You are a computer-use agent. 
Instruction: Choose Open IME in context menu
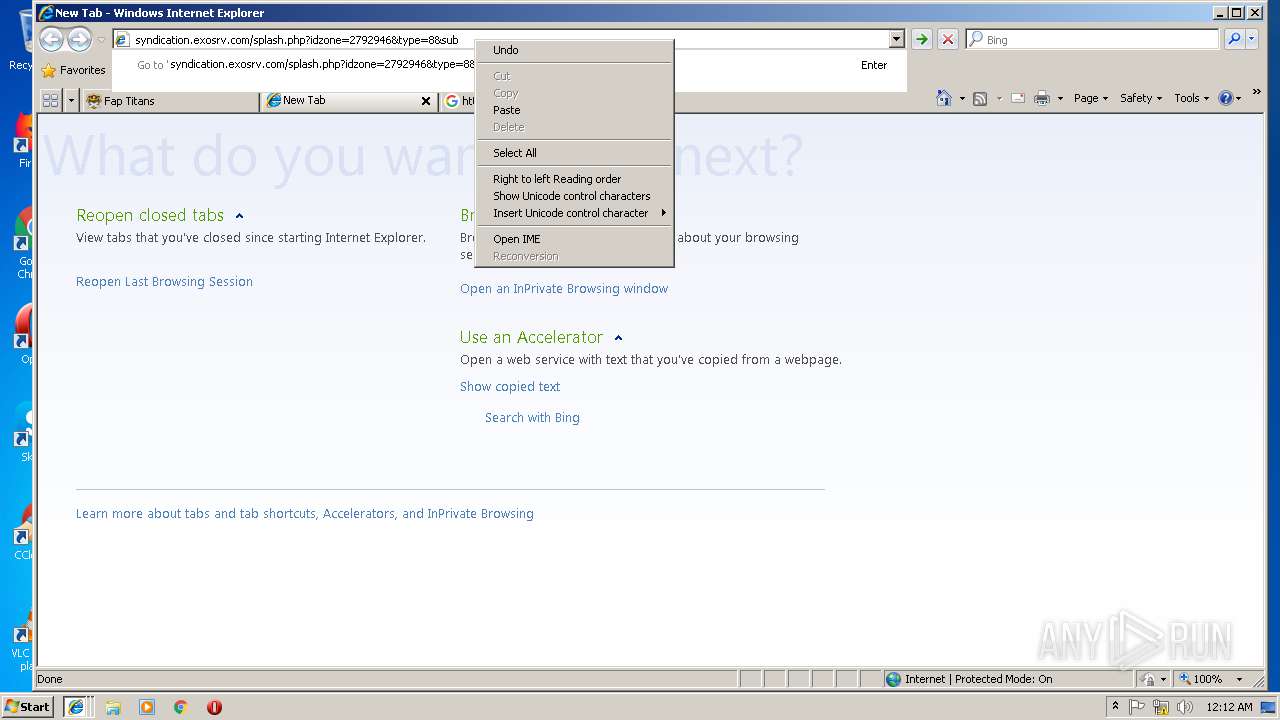click(574, 239)
